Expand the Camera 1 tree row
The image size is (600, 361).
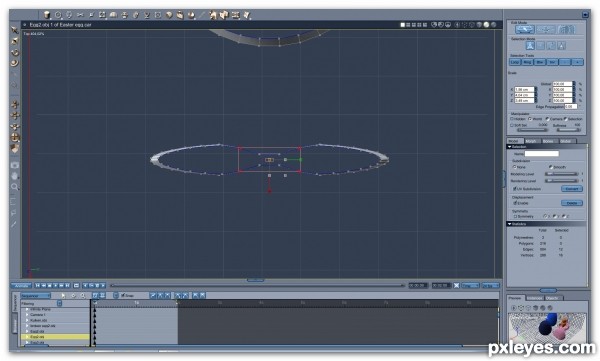point(27,315)
